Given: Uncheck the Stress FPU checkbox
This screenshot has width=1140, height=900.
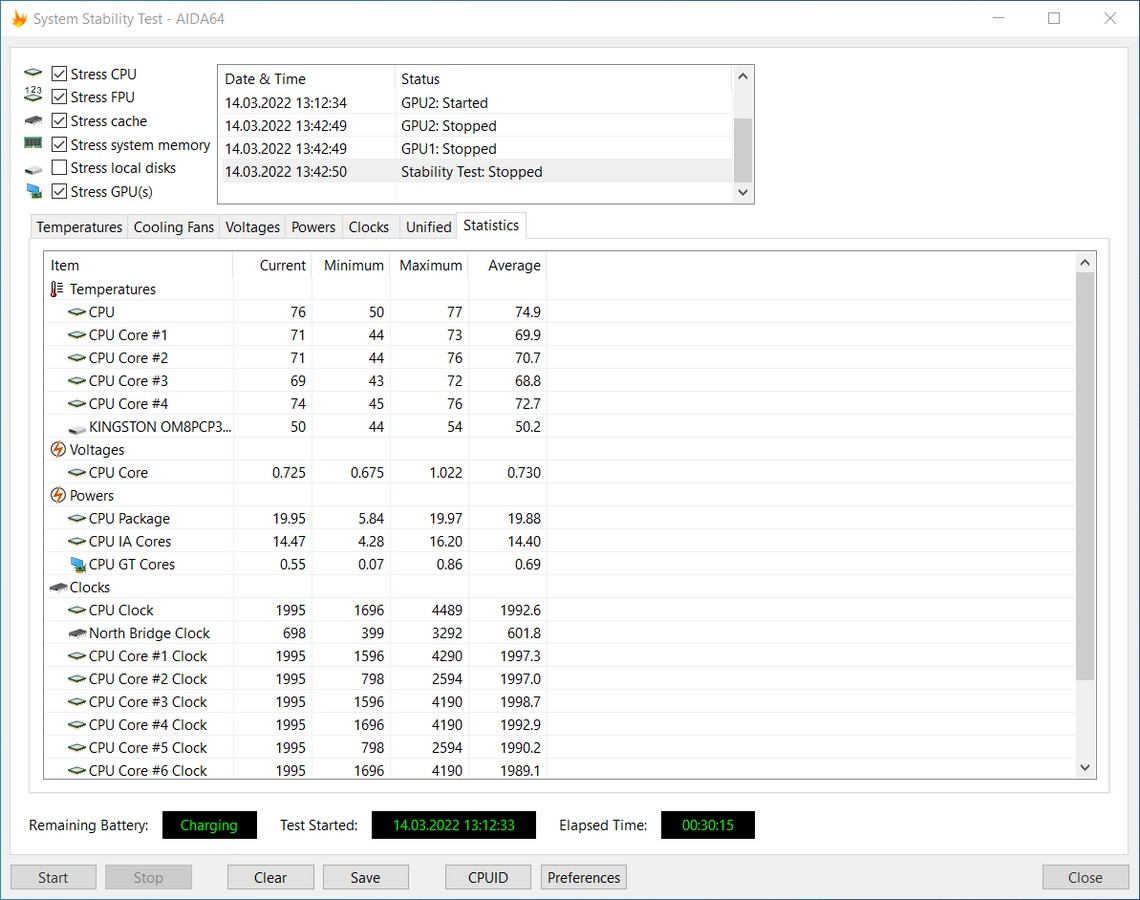Looking at the screenshot, I should click(x=60, y=97).
